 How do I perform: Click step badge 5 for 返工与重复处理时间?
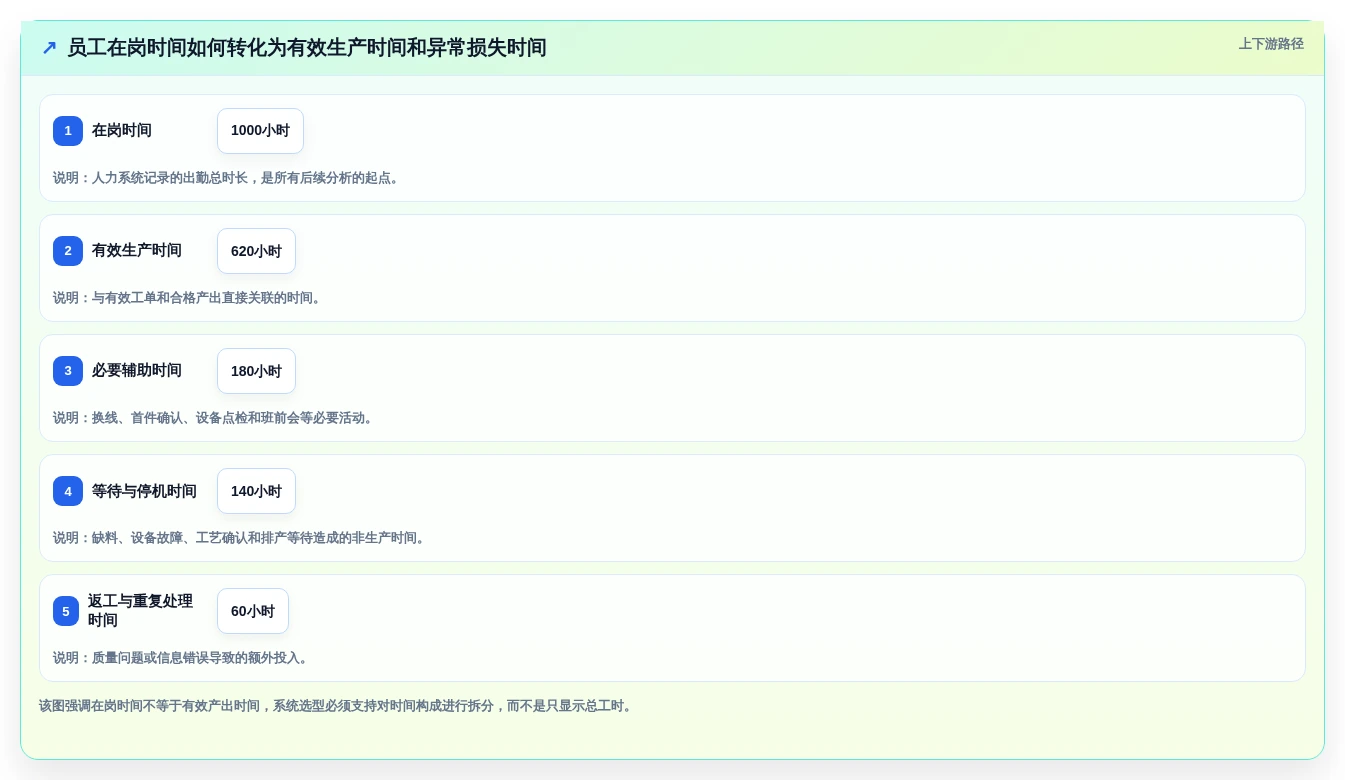66,611
